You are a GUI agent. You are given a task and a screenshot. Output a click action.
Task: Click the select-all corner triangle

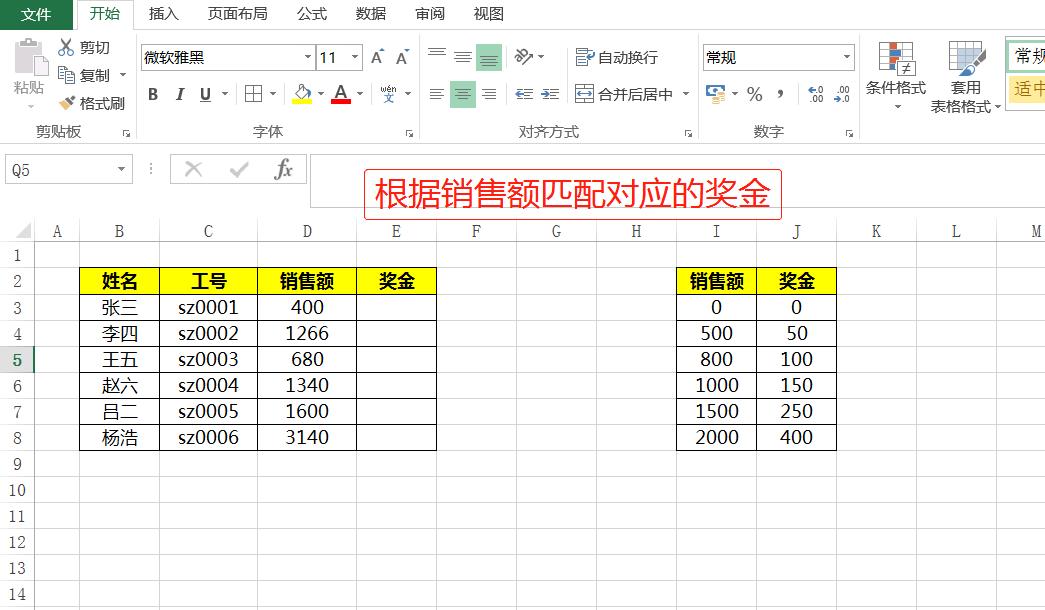(23, 231)
